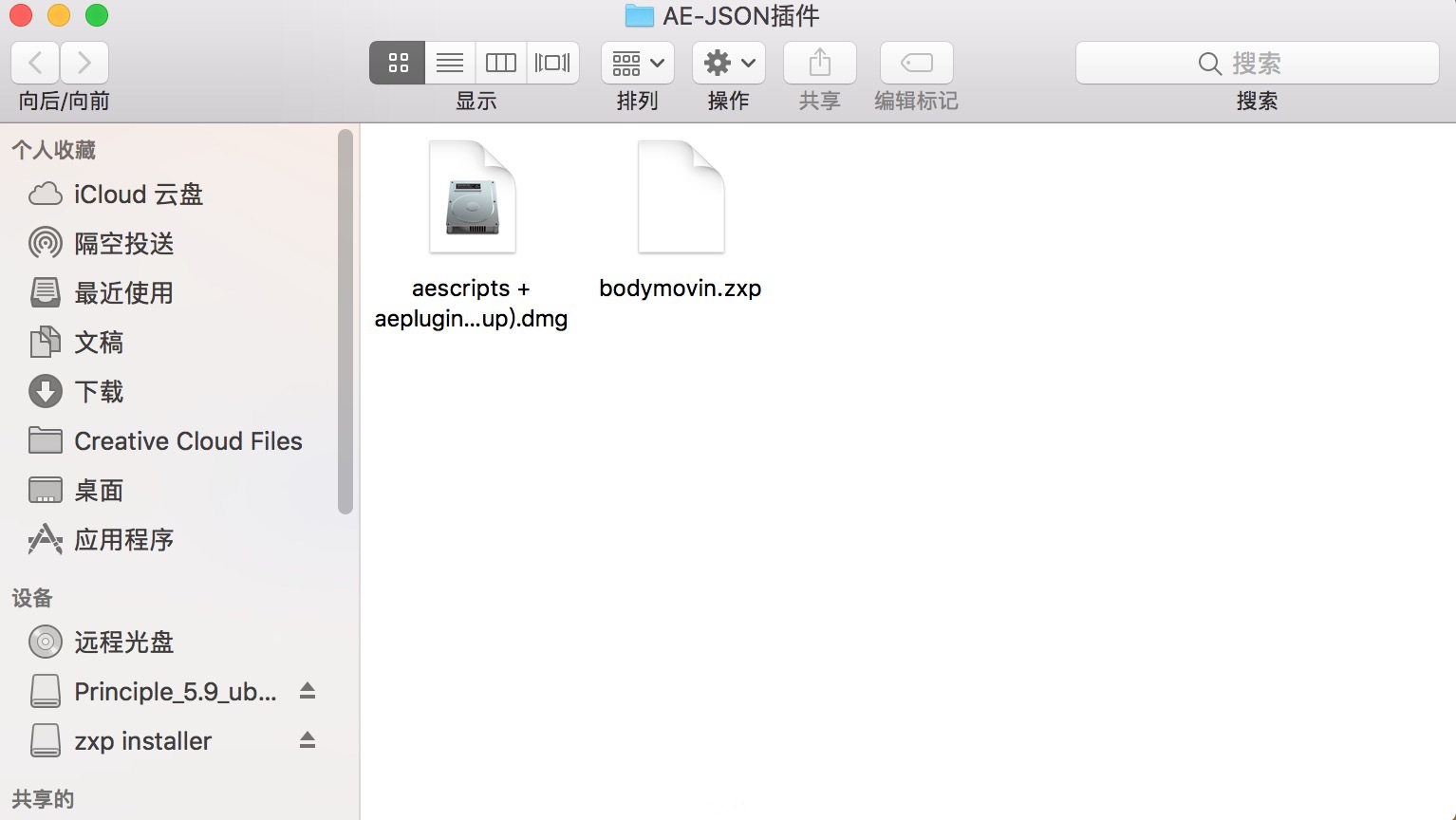
Task: Open 下载 Downloads folder in sidebar
Action: (x=99, y=392)
